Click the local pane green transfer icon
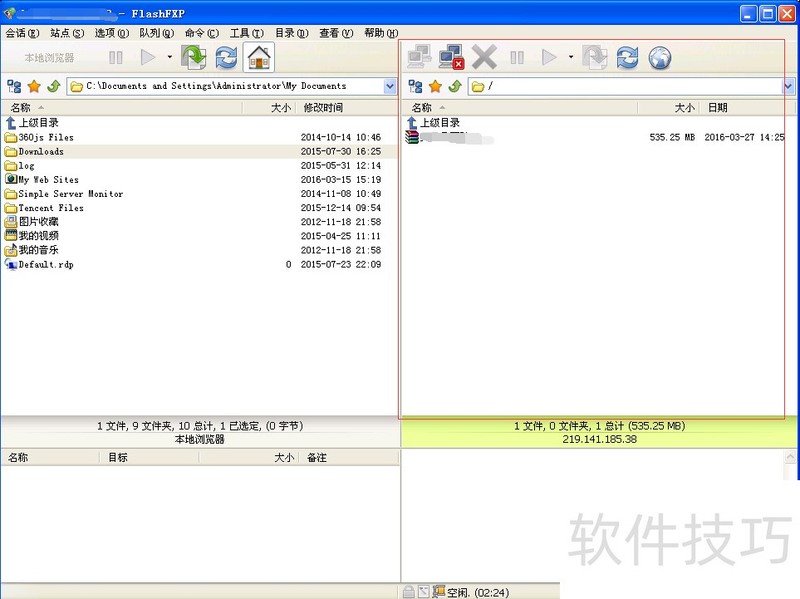Image resolution: width=800 pixels, height=599 pixels. [194, 58]
